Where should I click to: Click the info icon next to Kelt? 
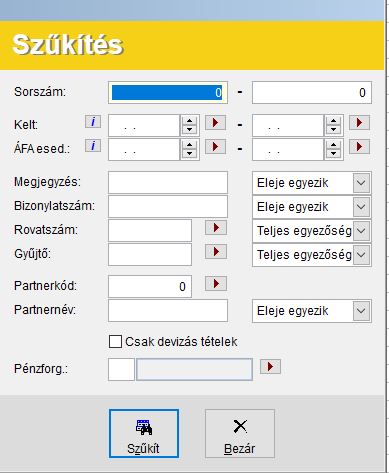point(93,122)
